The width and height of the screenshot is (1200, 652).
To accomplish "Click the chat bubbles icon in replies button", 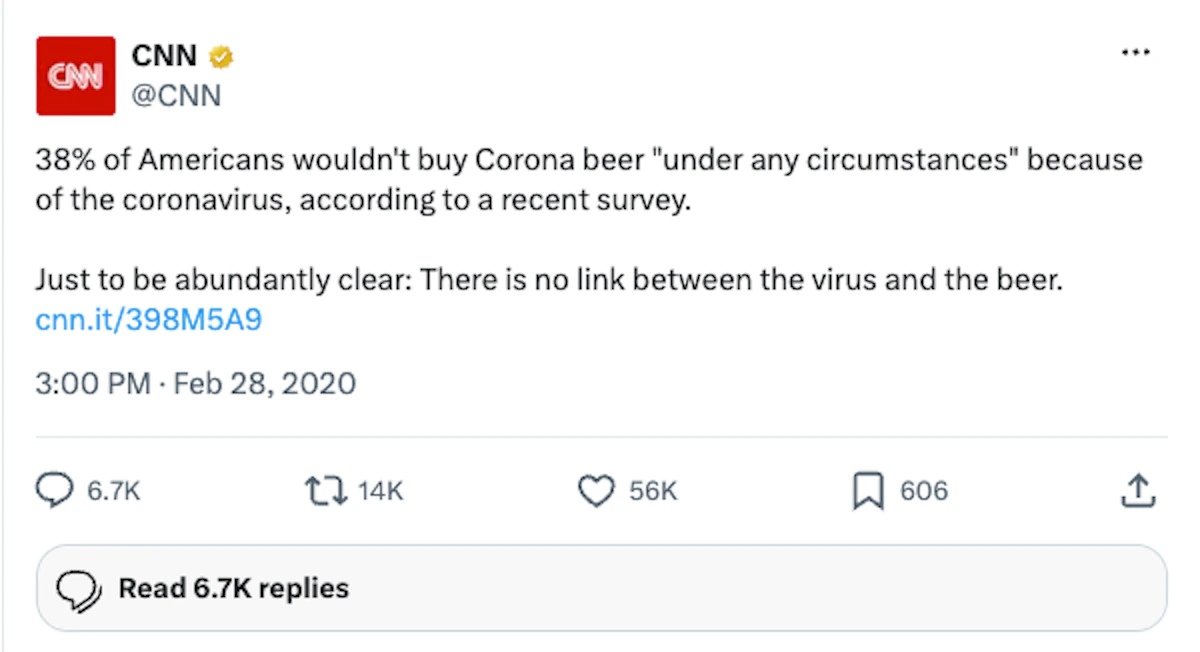I will click(79, 589).
